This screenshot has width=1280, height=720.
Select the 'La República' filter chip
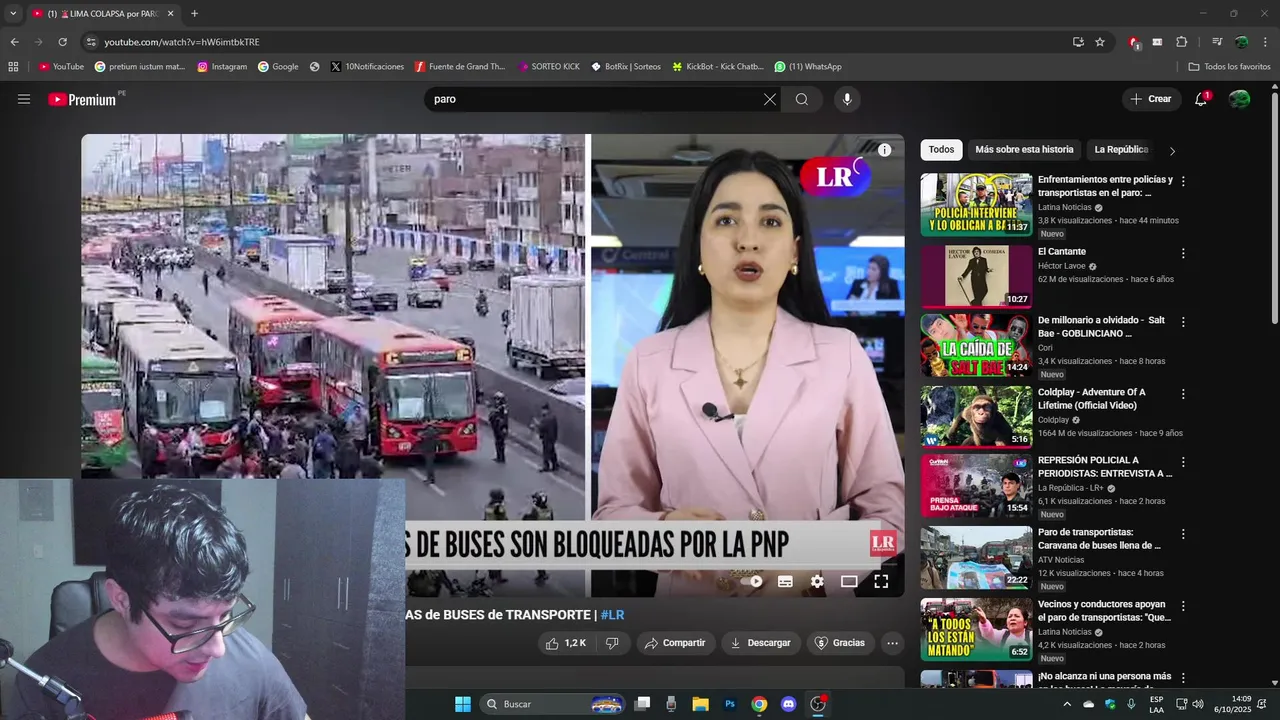(x=1121, y=150)
